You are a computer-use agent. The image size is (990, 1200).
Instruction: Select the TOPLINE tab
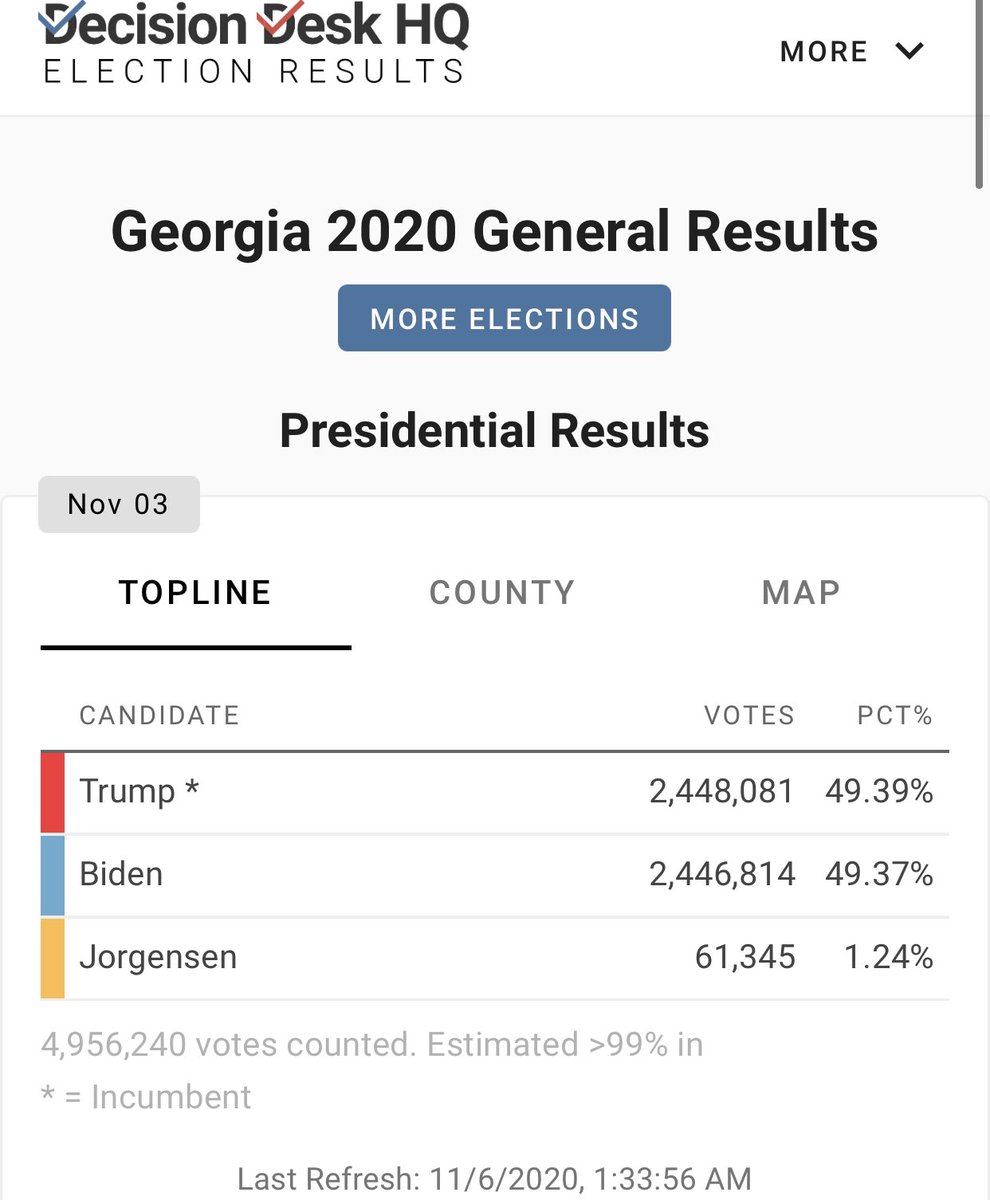[x=196, y=593]
